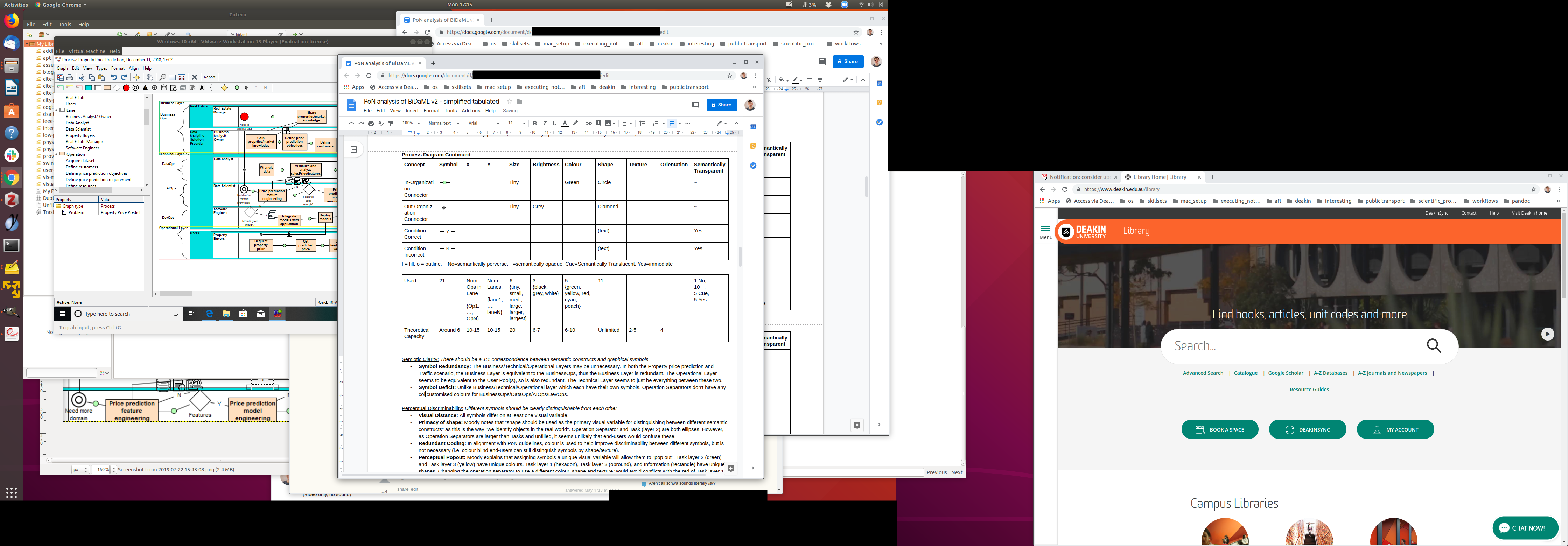Open comment history in front Docs window
Screen dimensions: 1568x546
(696, 105)
